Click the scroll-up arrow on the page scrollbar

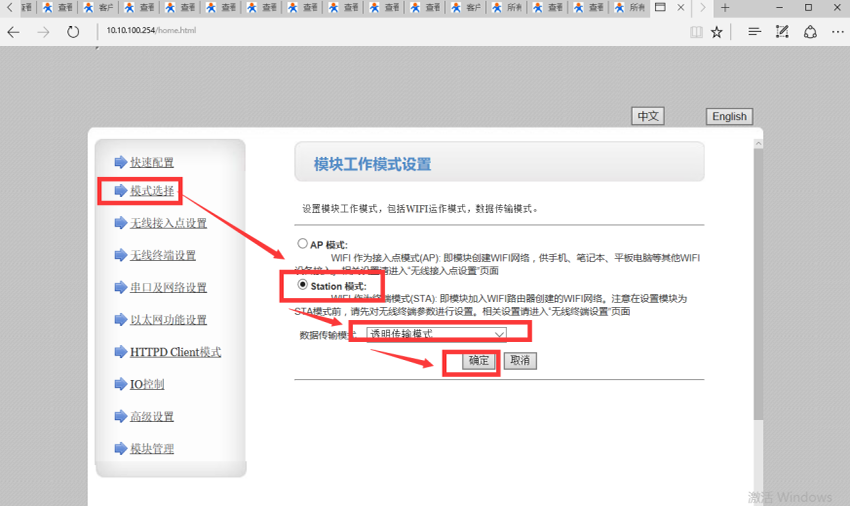point(758,144)
